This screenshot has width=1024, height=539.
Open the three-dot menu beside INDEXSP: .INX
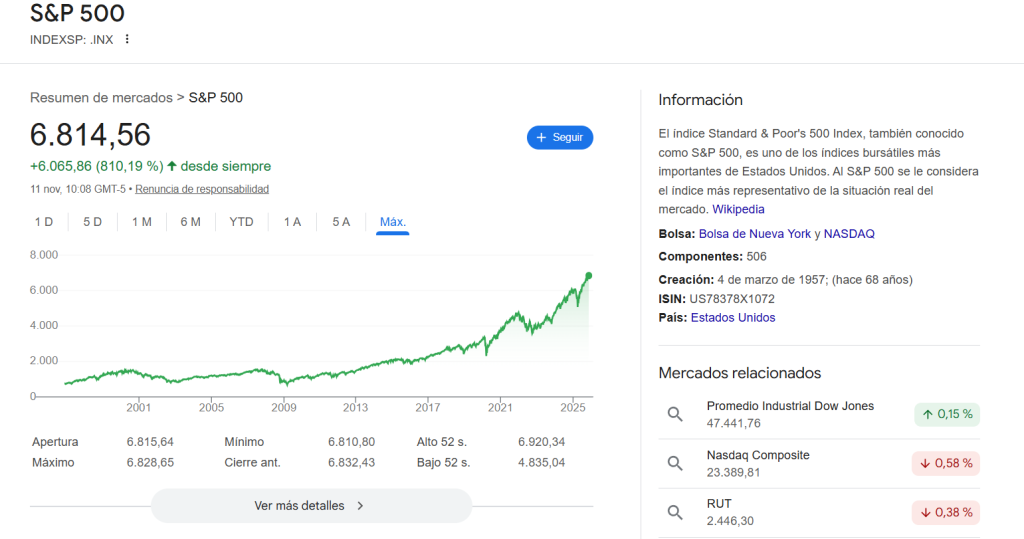pos(127,40)
